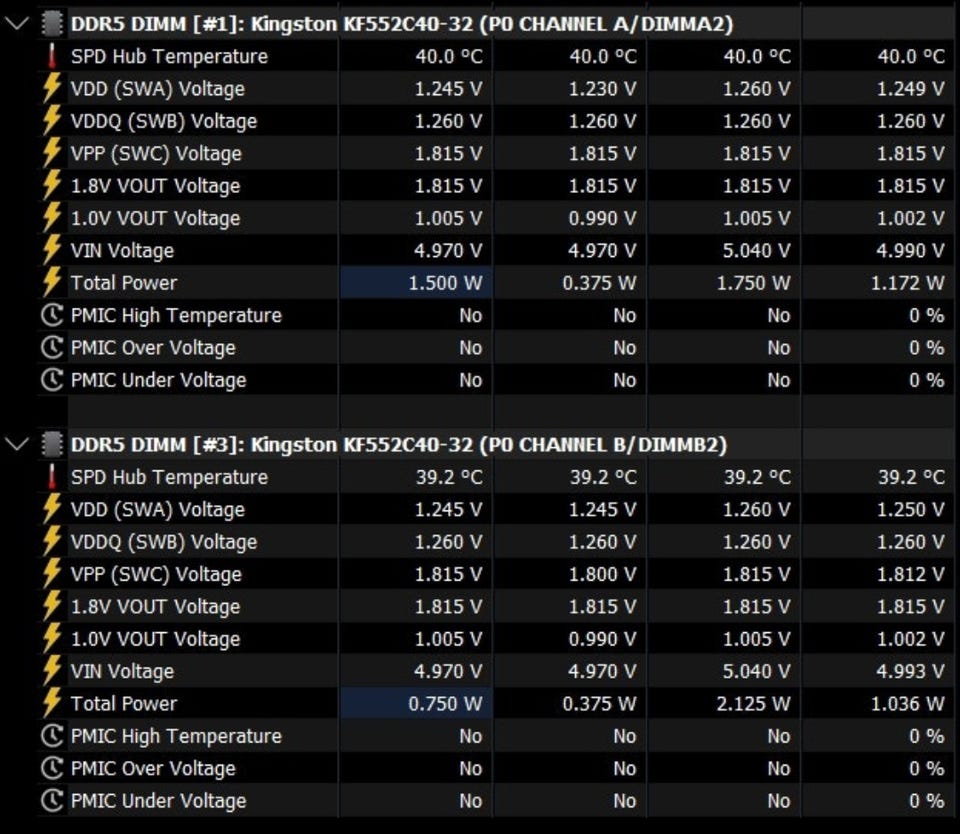Click the lightning icon beside DIMM #1 VDDQ (SWB) Voltage
The width and height of the screenshot is (960, 834).
[x=52, y=121]
